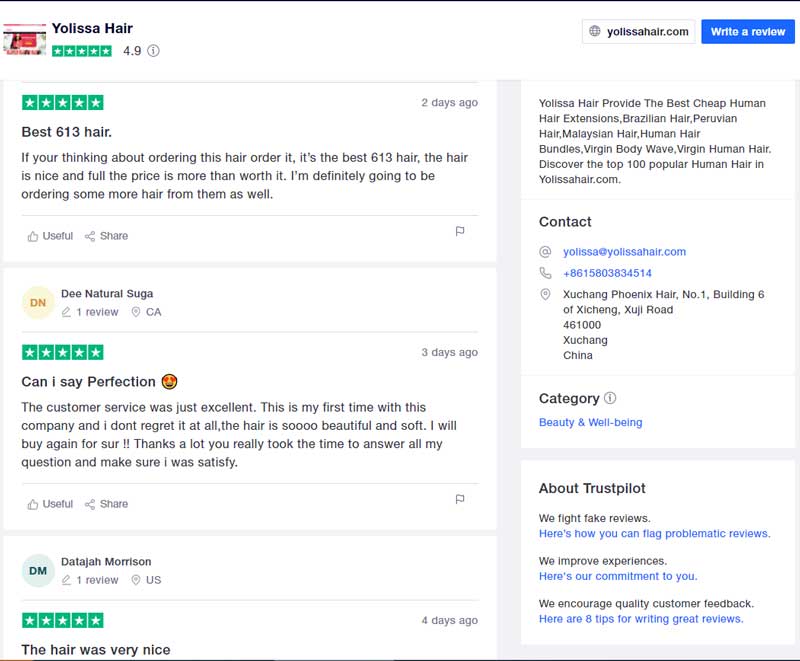The height and width of the screenshot is (661, 800).
Task: Call the +8615803834514 phone link
Action: coord(607,273)
